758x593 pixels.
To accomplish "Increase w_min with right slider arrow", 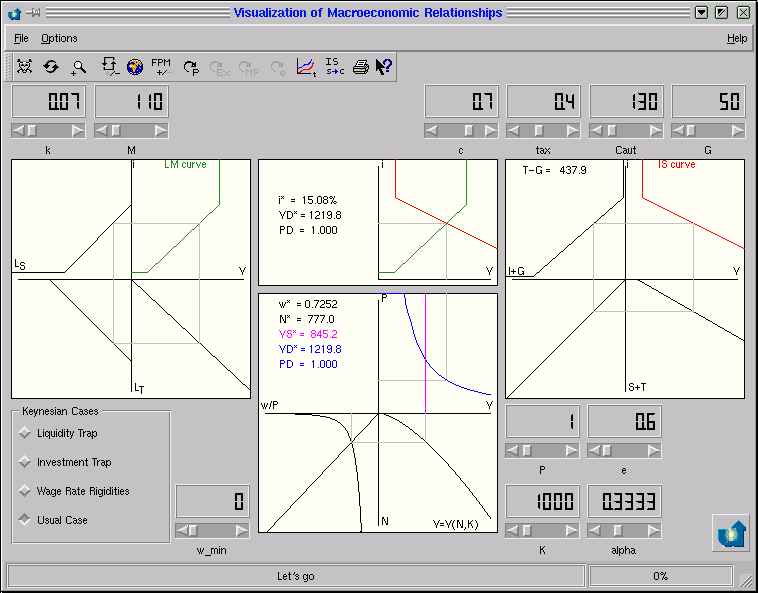I will click(x=242, y=531).
